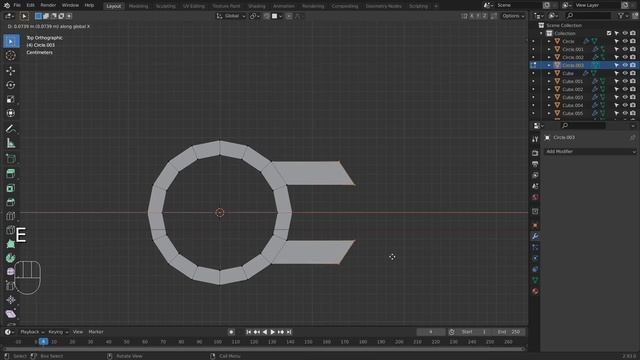
Task: Expand the Circle object tree
Action: 549,41
